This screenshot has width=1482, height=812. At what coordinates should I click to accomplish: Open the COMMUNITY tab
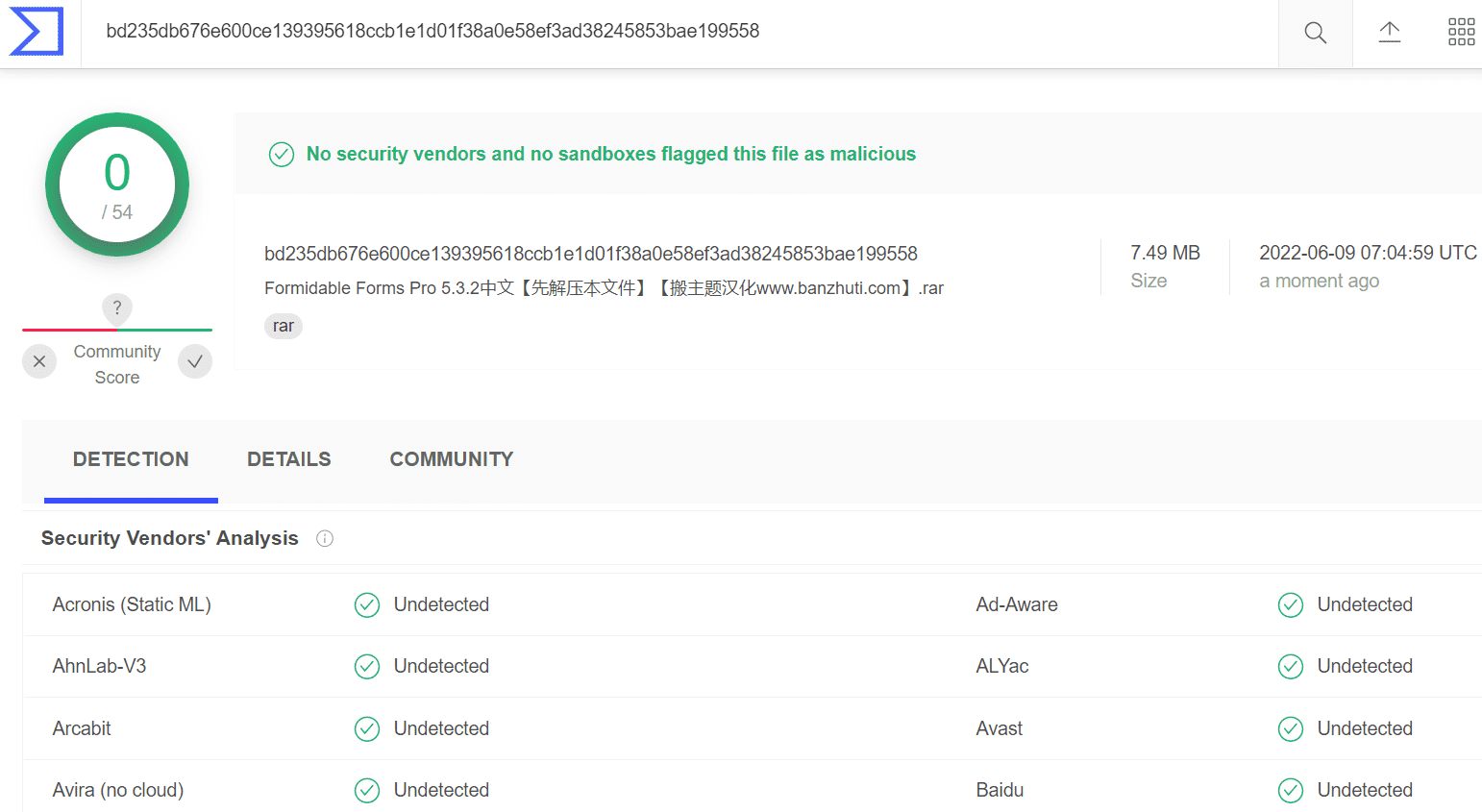click(x=452, y=459)
